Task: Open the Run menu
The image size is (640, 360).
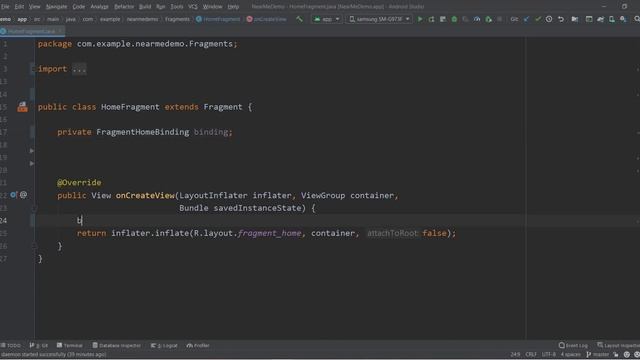Action: (161, 7)
